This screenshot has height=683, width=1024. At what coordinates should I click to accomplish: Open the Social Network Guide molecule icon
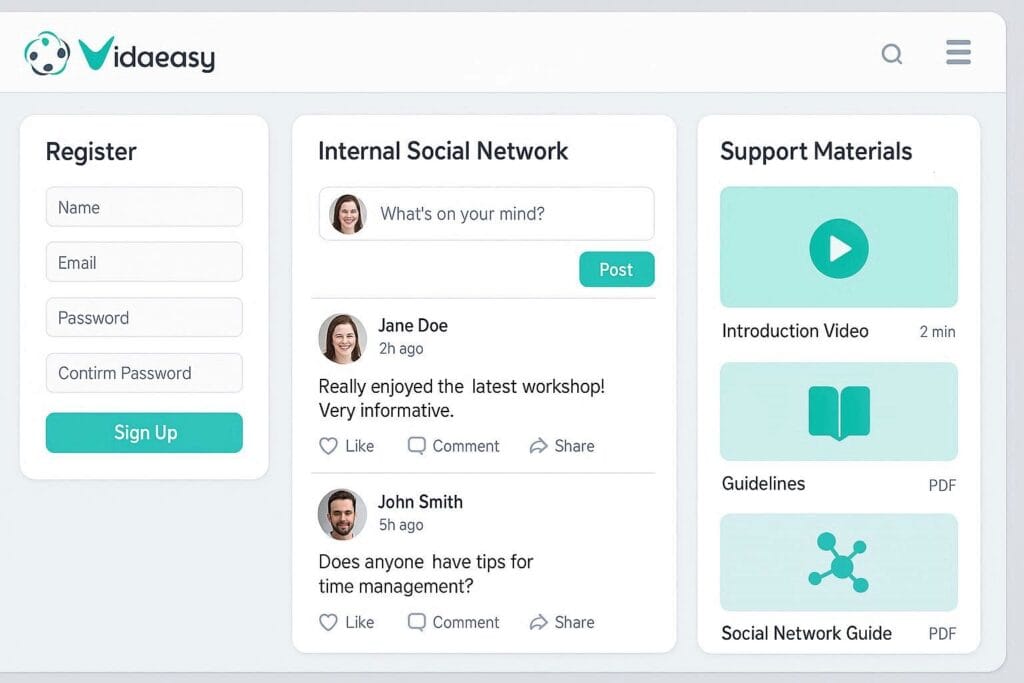[838, 563]
